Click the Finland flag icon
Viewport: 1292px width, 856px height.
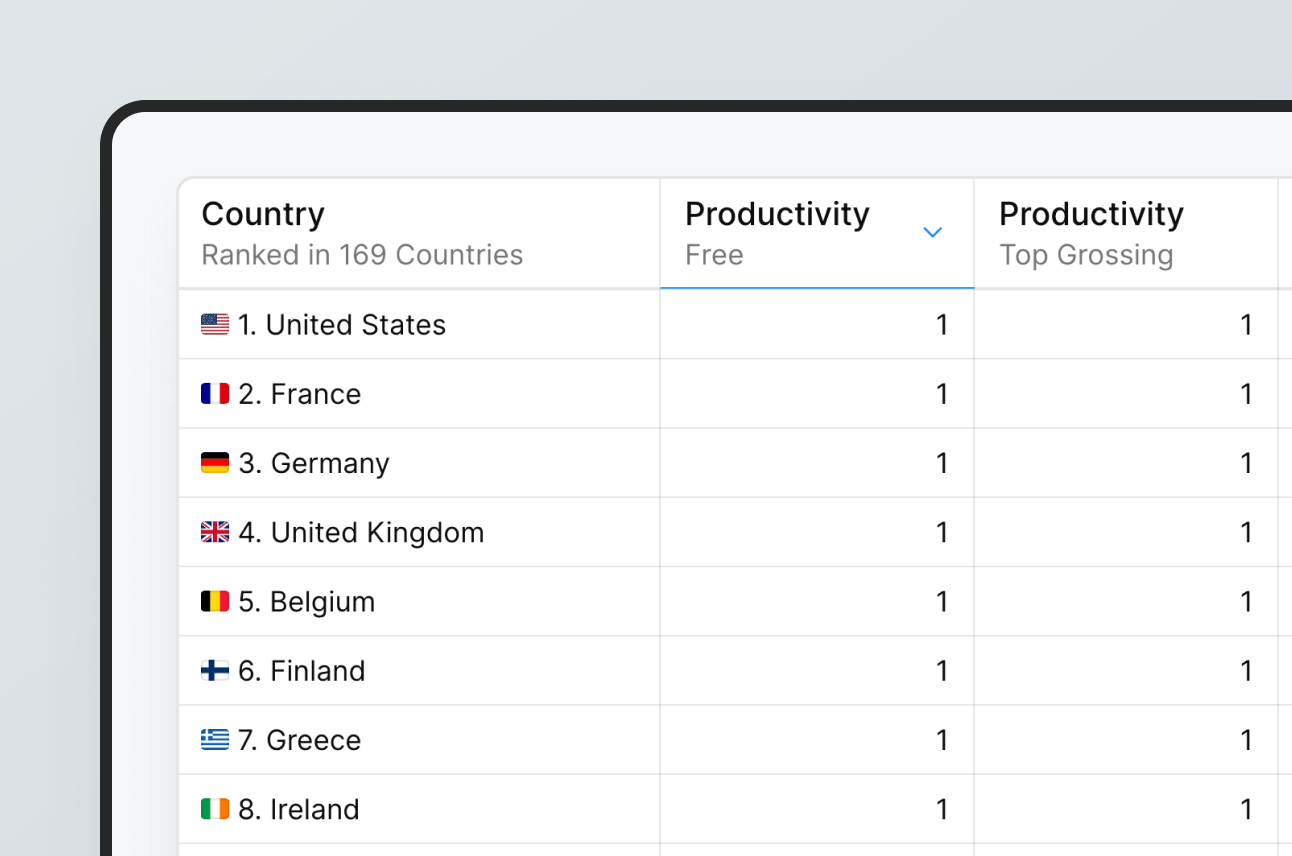coord(215,670)
